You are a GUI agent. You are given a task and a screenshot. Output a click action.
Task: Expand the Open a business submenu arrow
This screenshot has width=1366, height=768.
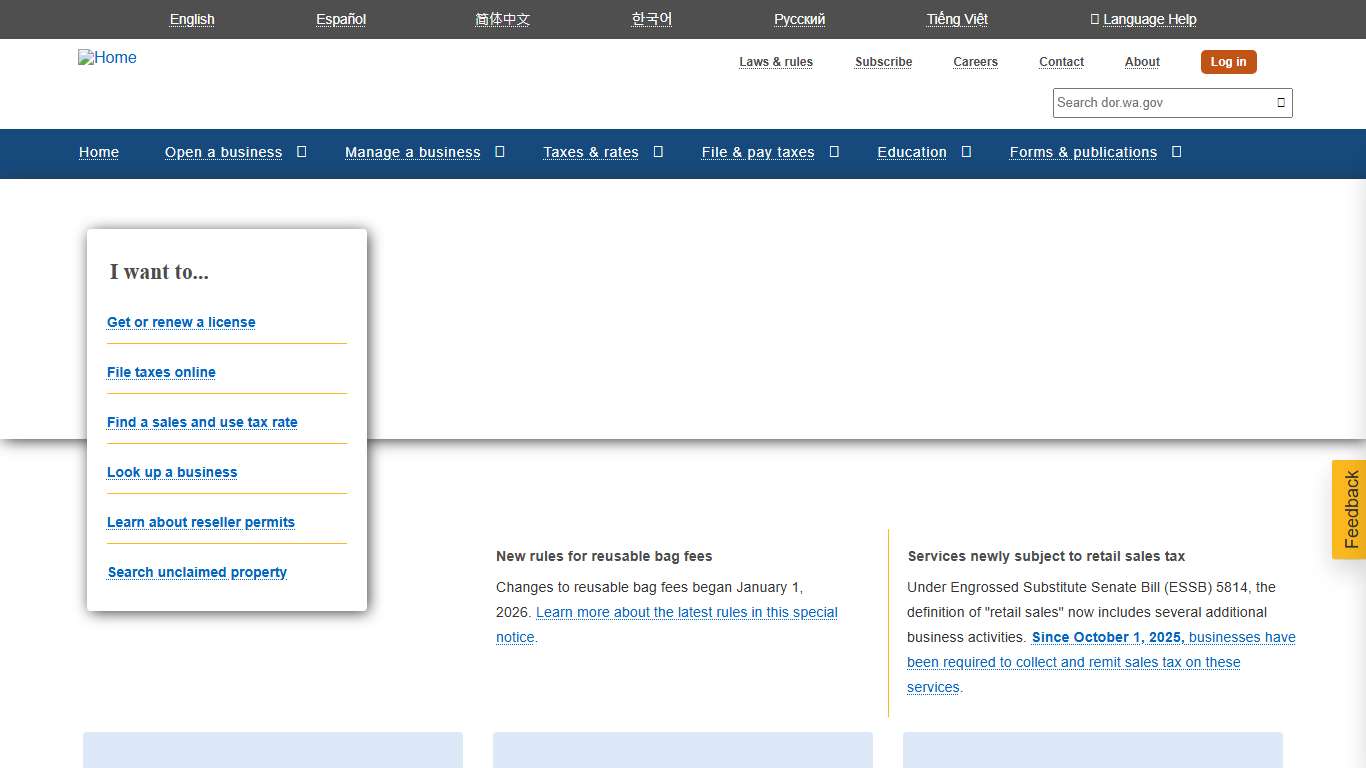point(301,152)
